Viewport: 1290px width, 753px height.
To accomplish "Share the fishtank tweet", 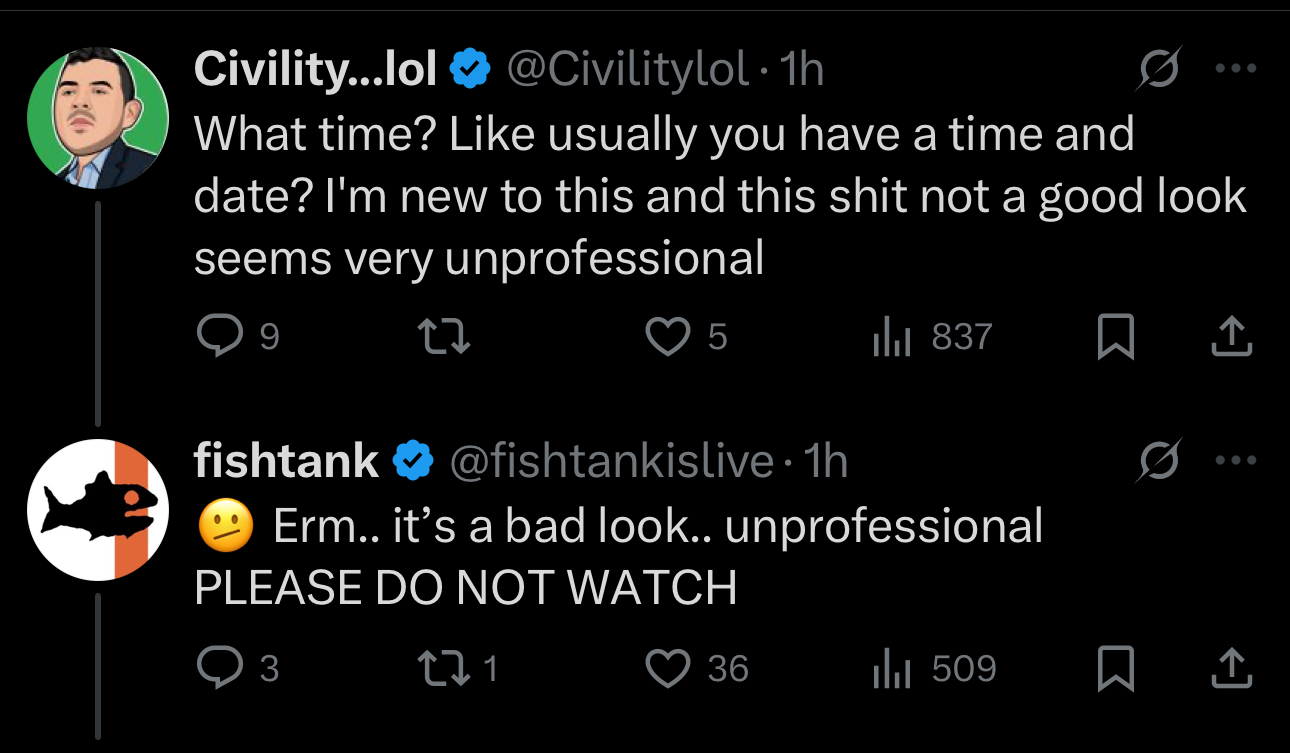I will pyautogui.click(x=1231, y=668).
